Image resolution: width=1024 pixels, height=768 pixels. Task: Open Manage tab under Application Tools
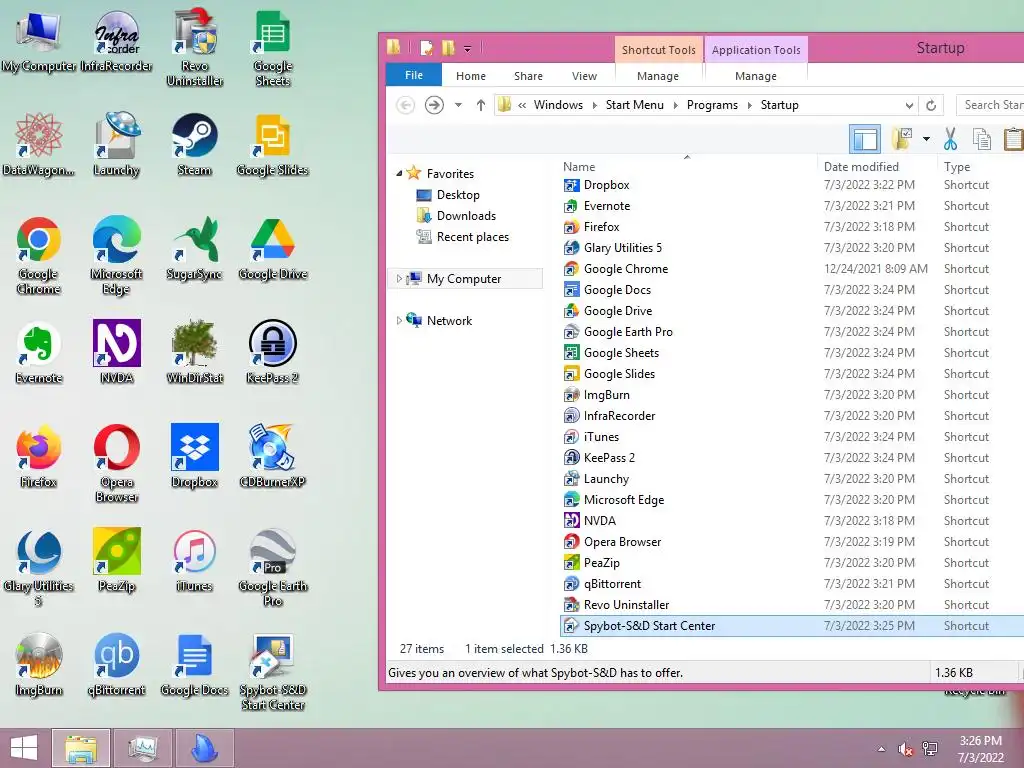click(x=756, y=76)
